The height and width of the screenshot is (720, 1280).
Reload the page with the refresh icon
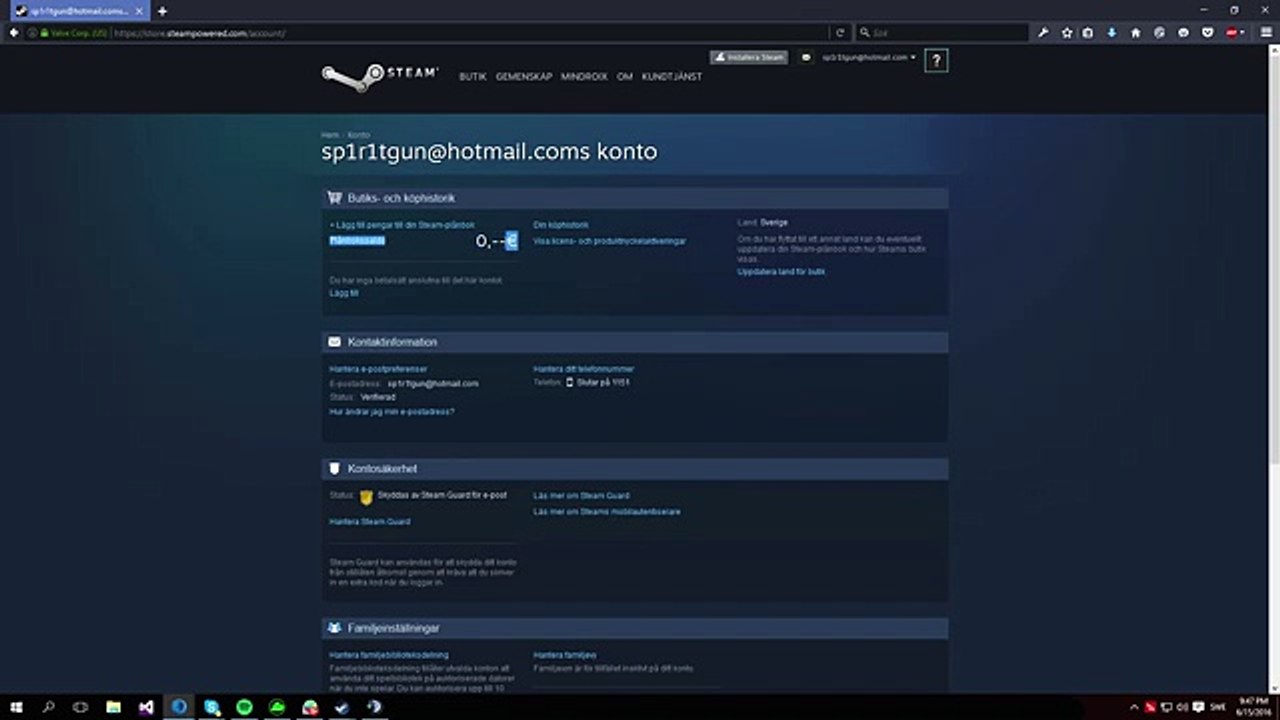[840, 33]
